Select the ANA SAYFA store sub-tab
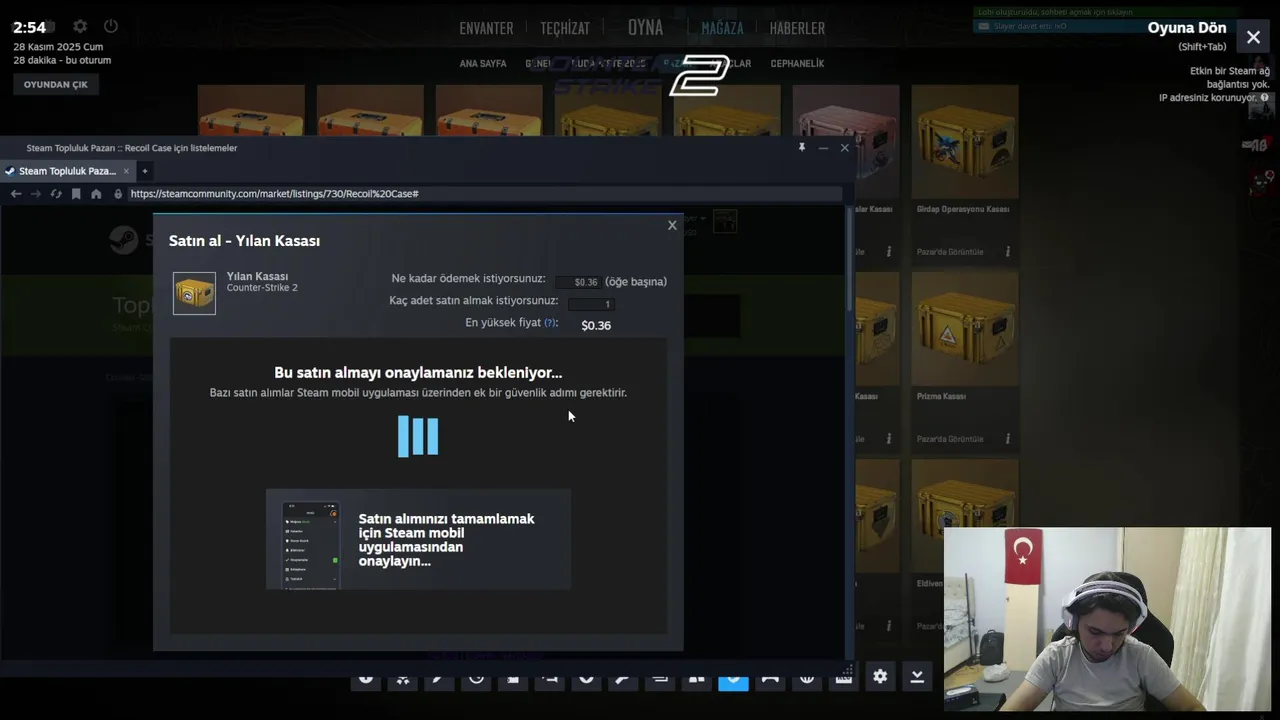Viewport: 1280px width, 720px height. tap(483, 63)
